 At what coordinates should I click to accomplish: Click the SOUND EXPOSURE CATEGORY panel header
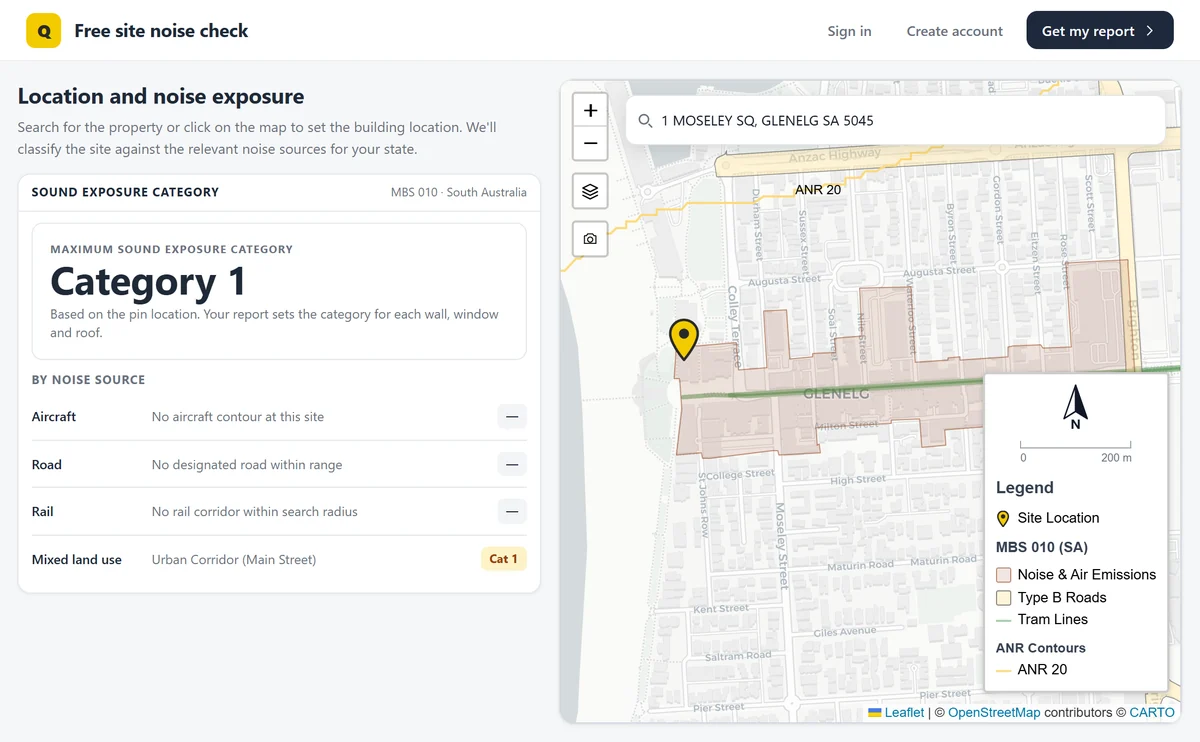(125, 192)
